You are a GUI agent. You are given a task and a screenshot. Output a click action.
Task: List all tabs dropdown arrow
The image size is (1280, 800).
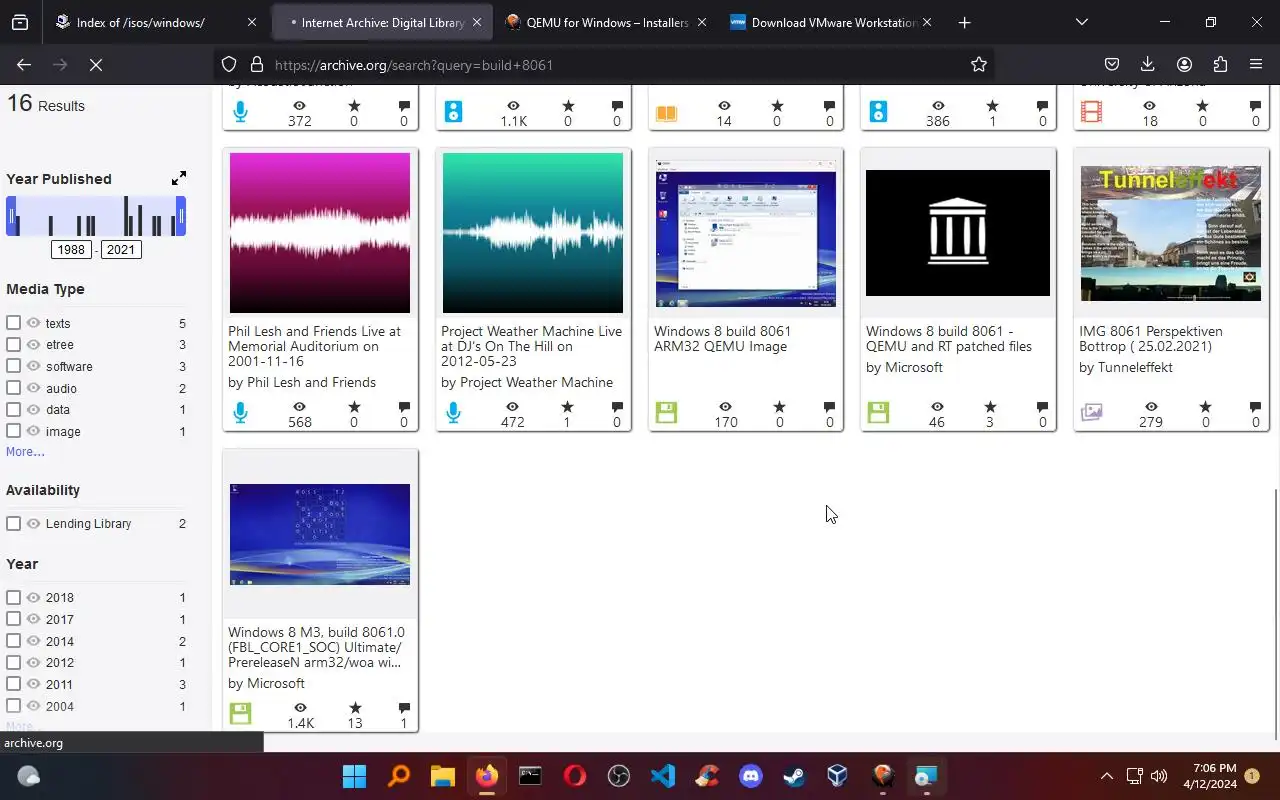(1081, 22)
